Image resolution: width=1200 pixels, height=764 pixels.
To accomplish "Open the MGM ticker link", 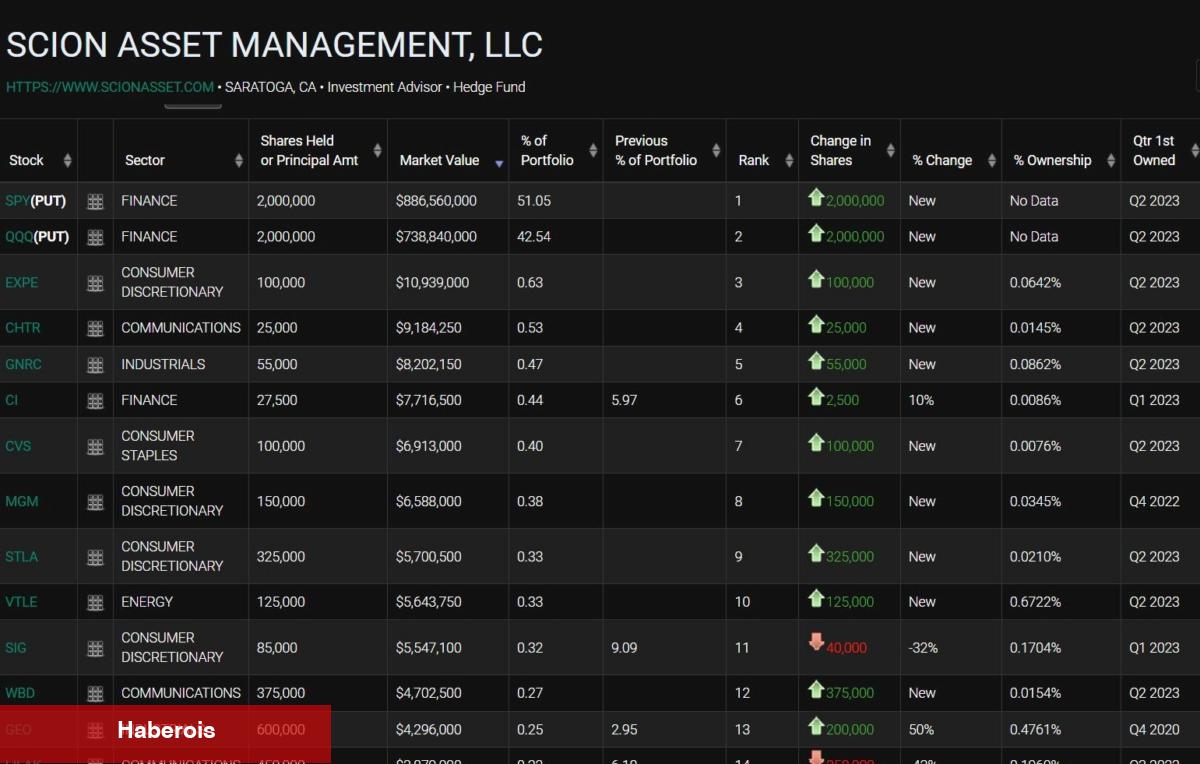I will pyautogui.click(x=22, y=502).
